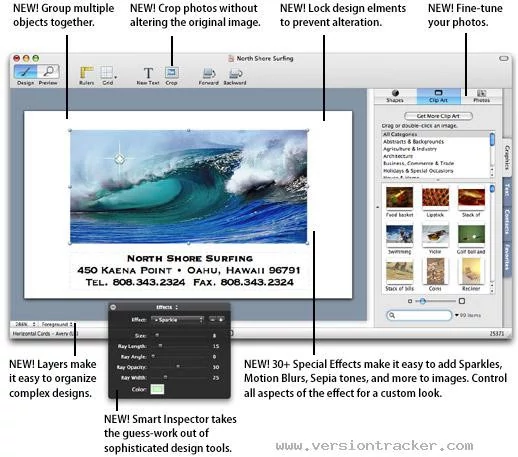Adjust the Ray Width slider
This screenshot has height=457, width=518.
pos(165,377)
